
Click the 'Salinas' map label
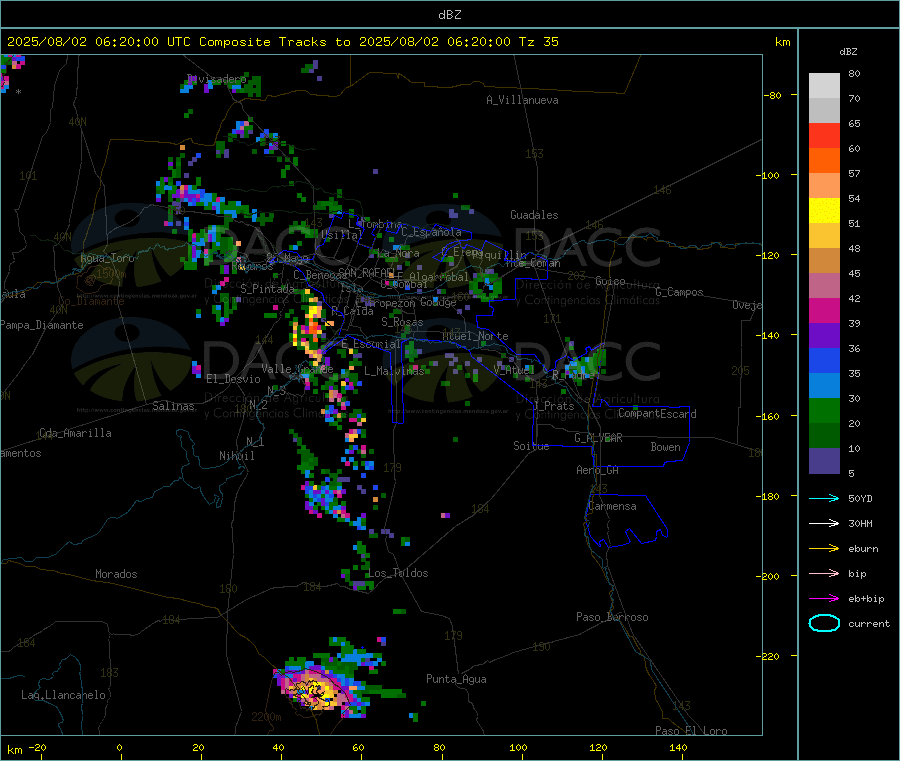173,406
